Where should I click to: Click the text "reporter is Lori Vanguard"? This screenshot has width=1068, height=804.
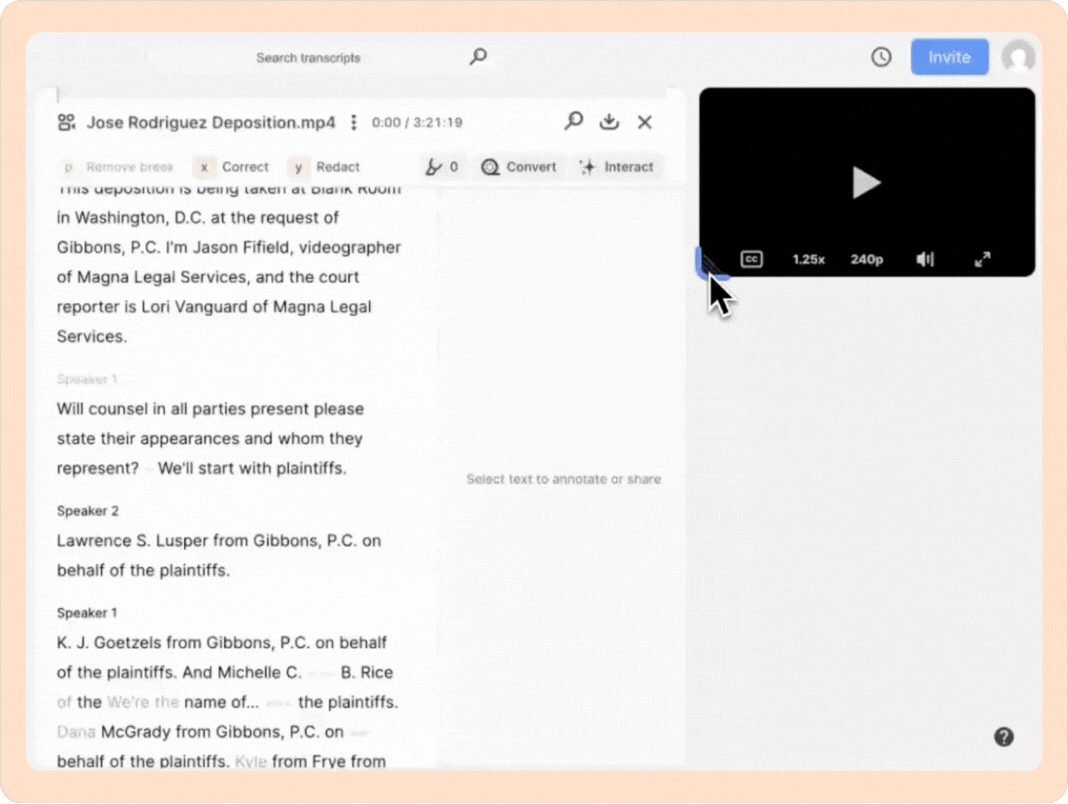153,307
